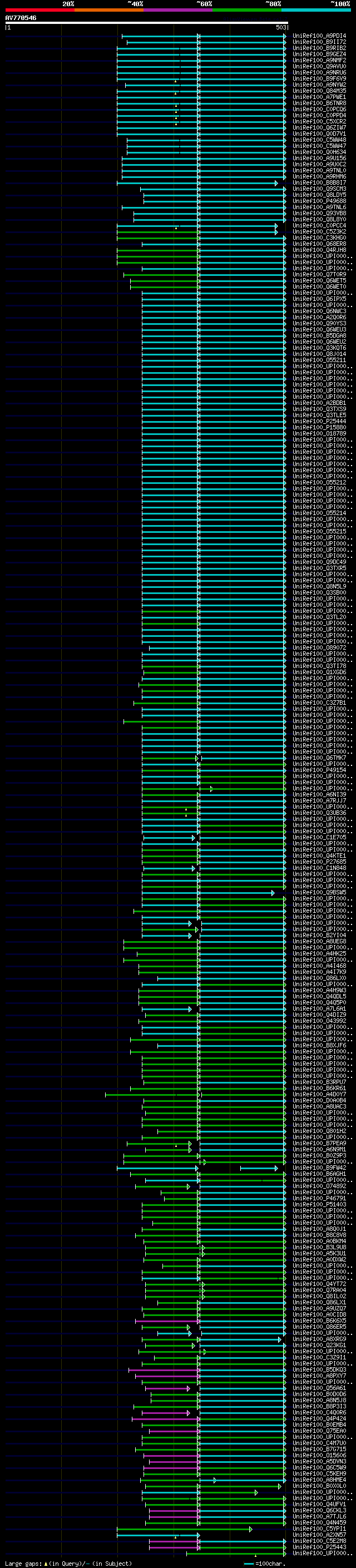Screen dimensions: 356x1568
Task: Select label UniRef100_B5DGA8
Action: tap(319, 335)
